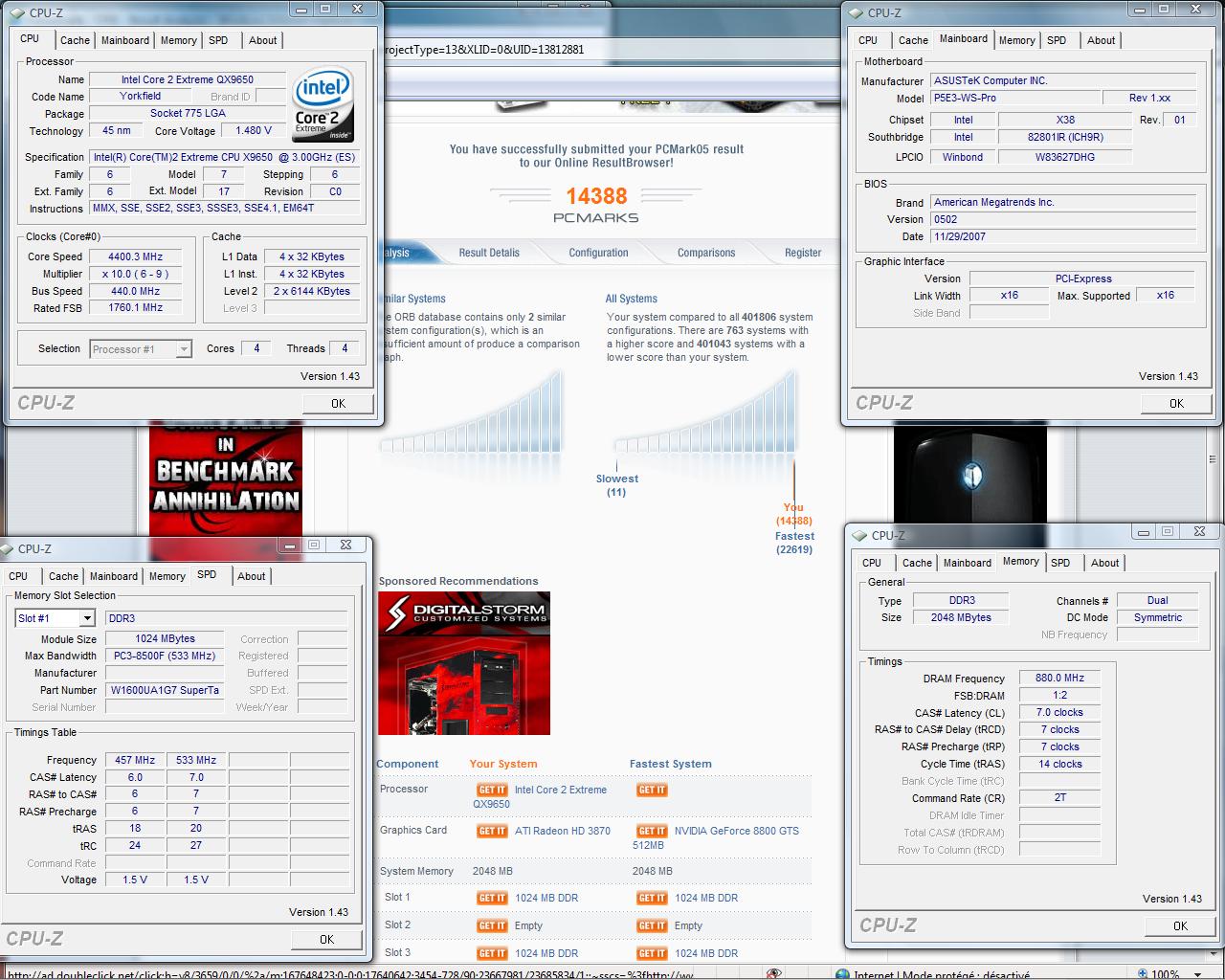Click the BIOS date 11/29/2007 field
The height and width of the screenshot is (980, 1225).
tap(1063, 236)
